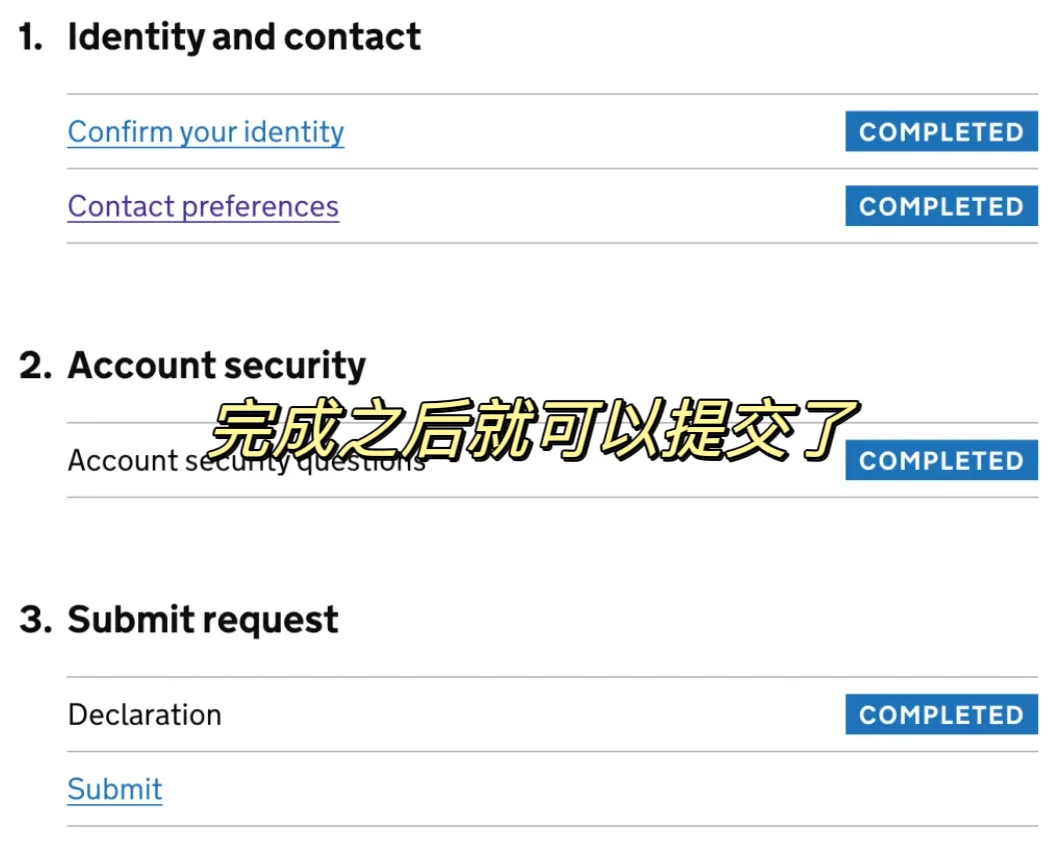Click COMPLETED badge for Account security questions
Image resolution: width=1058 pixels, height=855 pixels.
point(941,460)
